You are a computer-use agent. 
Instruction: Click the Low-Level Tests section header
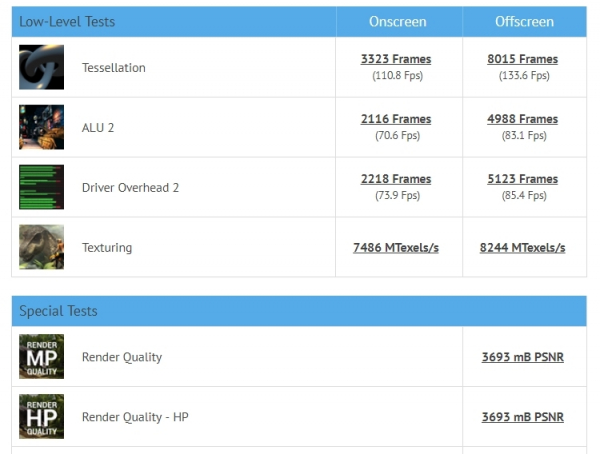tap(67, 21)
